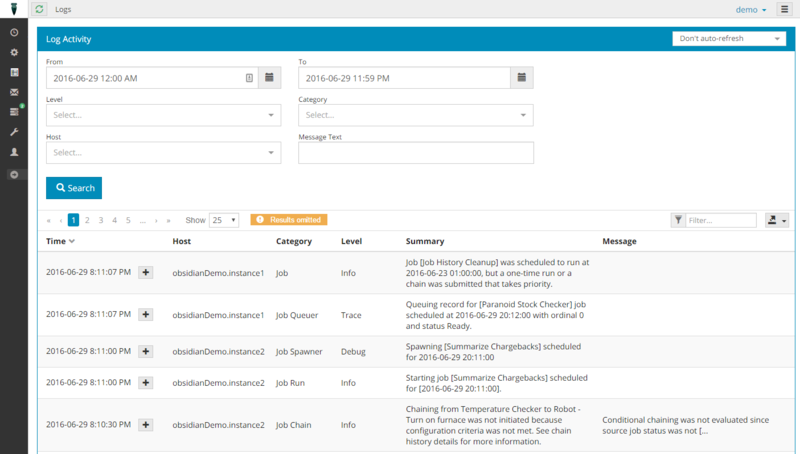The height and width of the screenshot is (454, 800).
Task: Click the 8:10:30 PM timestamp
Action: pyautogui.click(x=88, y=424)
